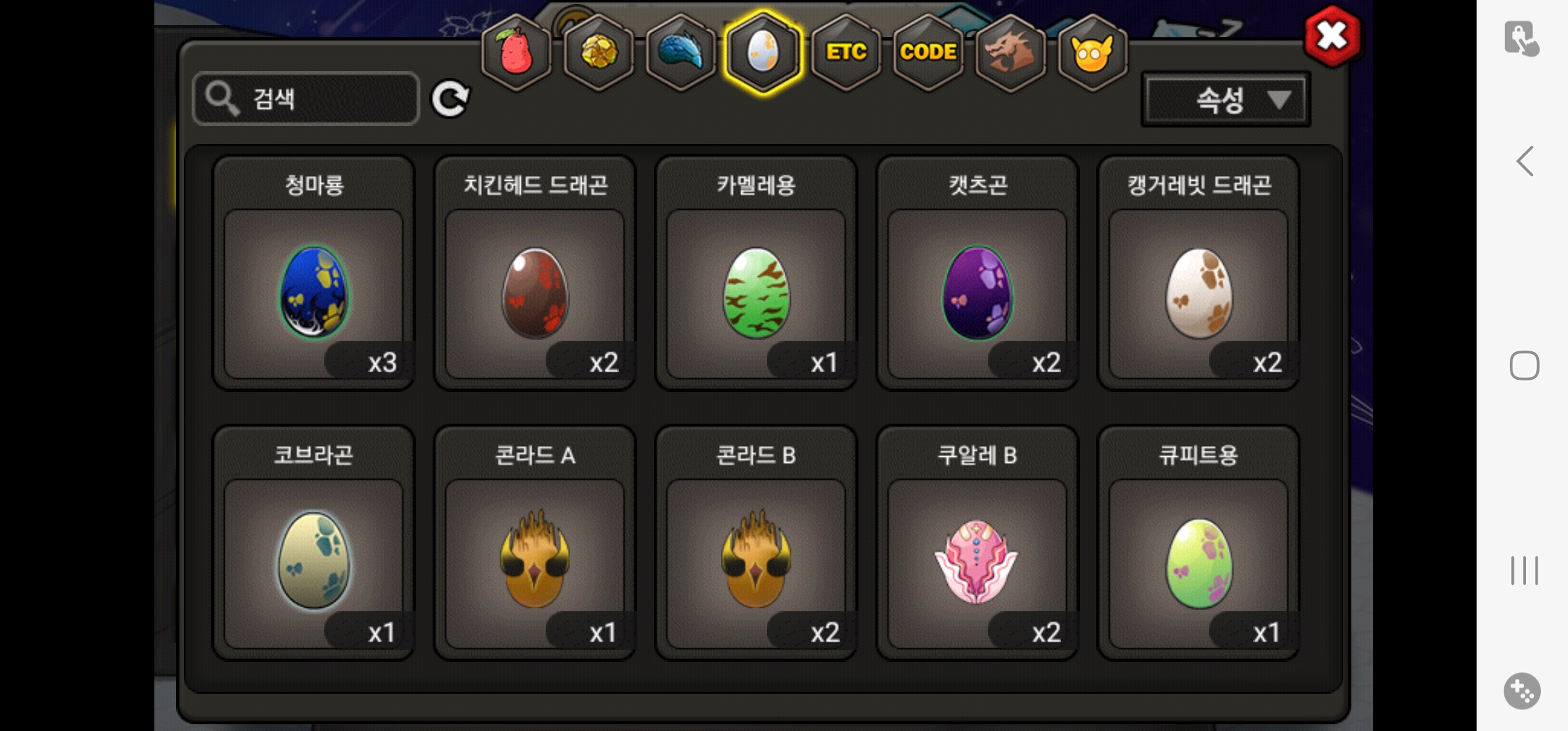Select the yellow horned mask icon
Viewport: 1568px width, 731px height.
[1092, 52]
